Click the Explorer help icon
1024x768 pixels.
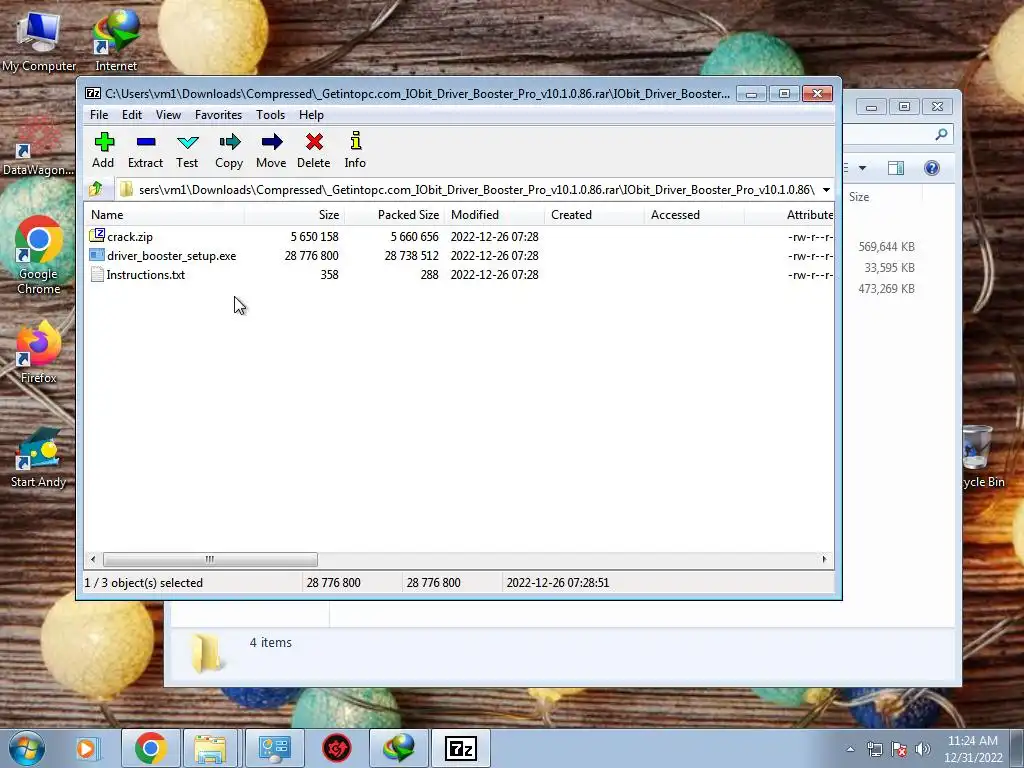[932, 168]
